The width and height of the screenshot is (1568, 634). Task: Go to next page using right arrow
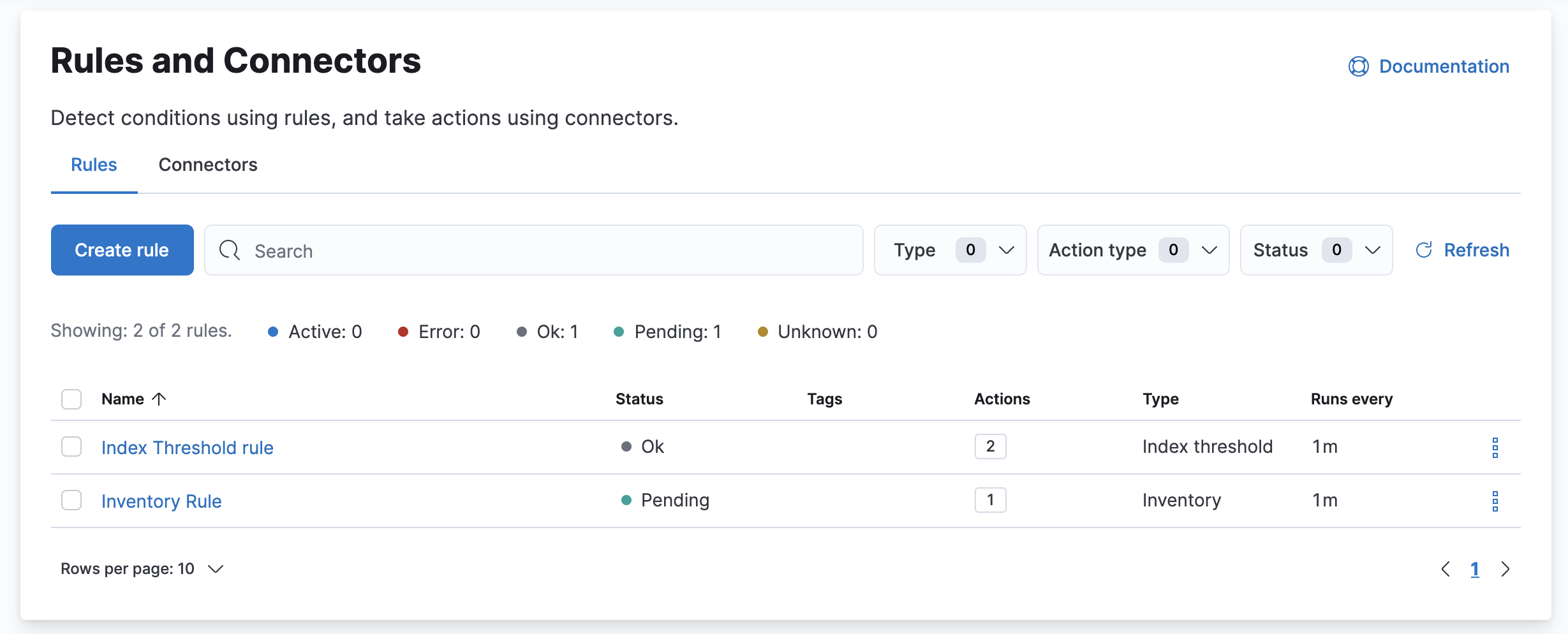tap(1506, 568)
